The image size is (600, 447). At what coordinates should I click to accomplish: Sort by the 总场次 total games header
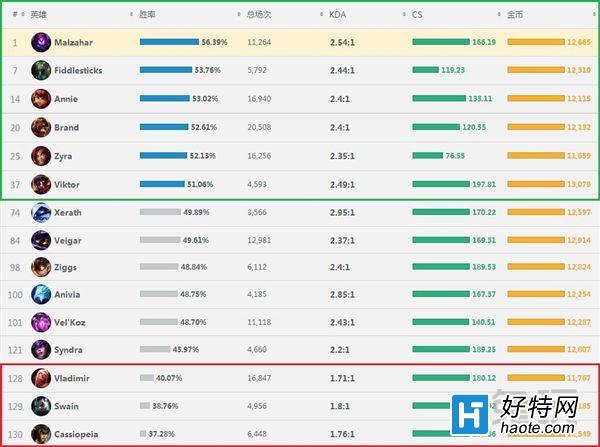click(259, 15)
